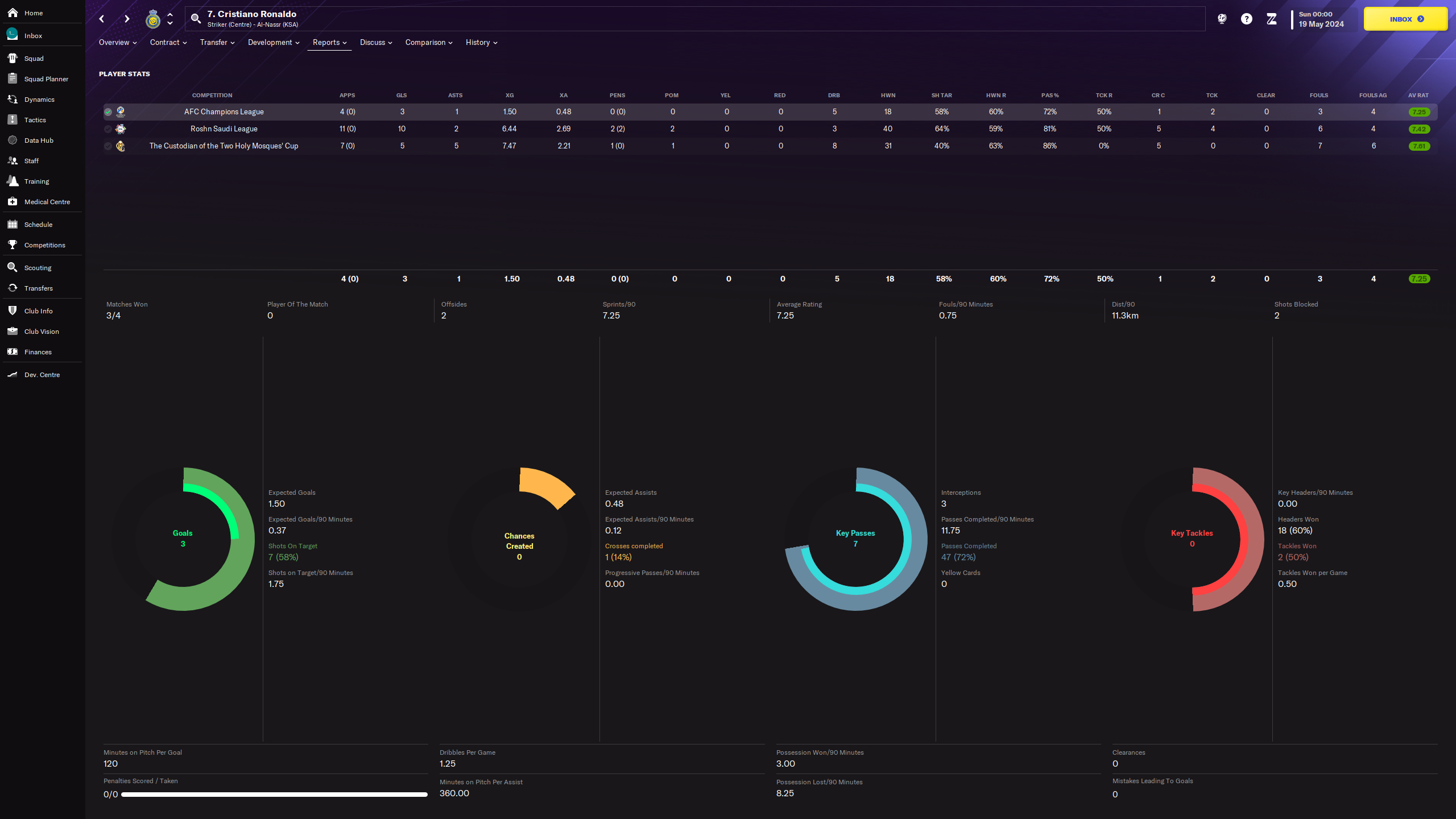The width and height of the screenshot is (1456, 819).
Task: Click the Penalties Scored / Taken bar
Action: coord(274,795)
